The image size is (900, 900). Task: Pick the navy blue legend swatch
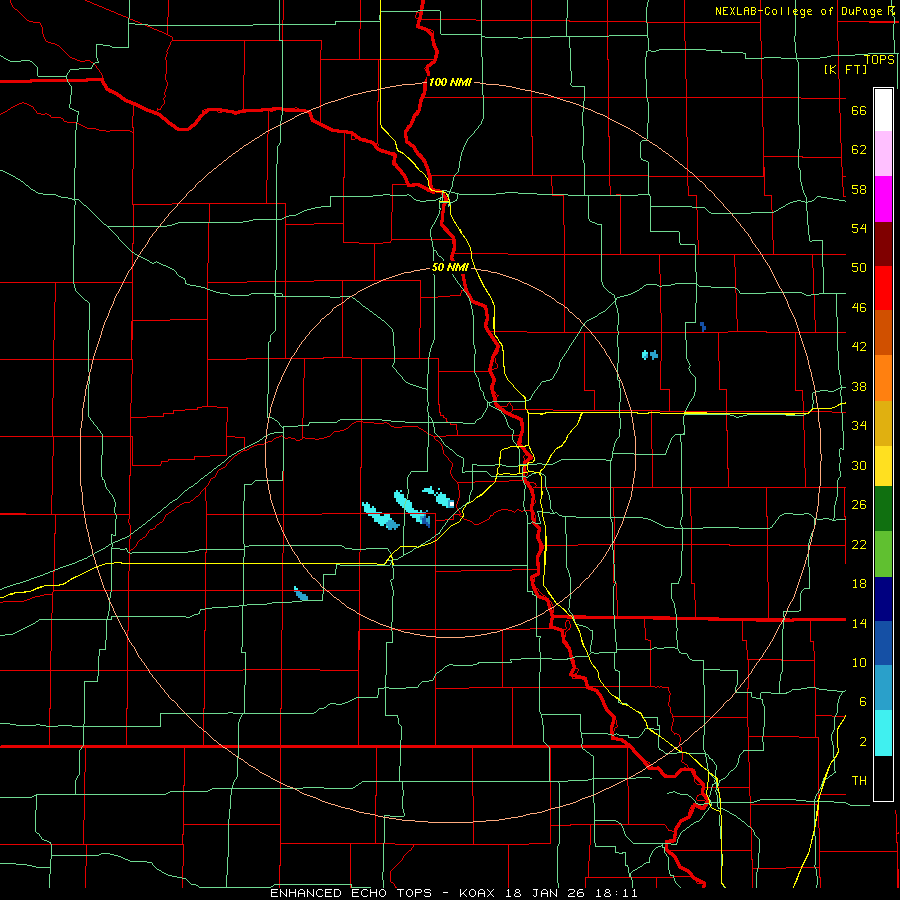click(x=883, y=599)
